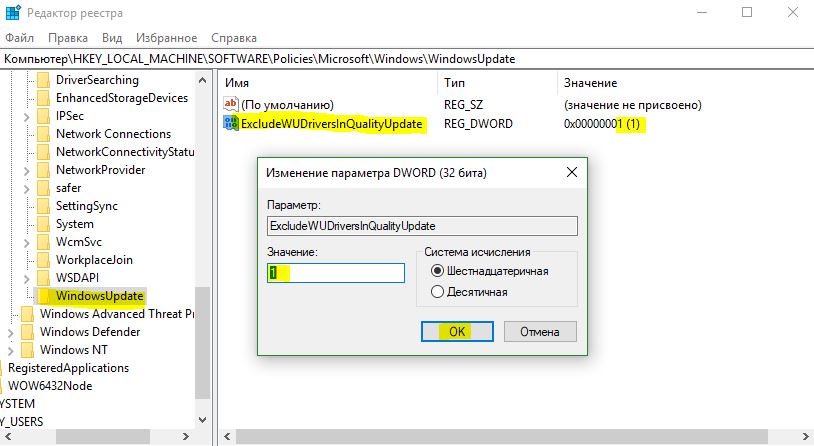Viewport: 814px width, 446px height.
Task: Click tree pane vertical scrollbar down arrow
Action: (x=202, y=420)
